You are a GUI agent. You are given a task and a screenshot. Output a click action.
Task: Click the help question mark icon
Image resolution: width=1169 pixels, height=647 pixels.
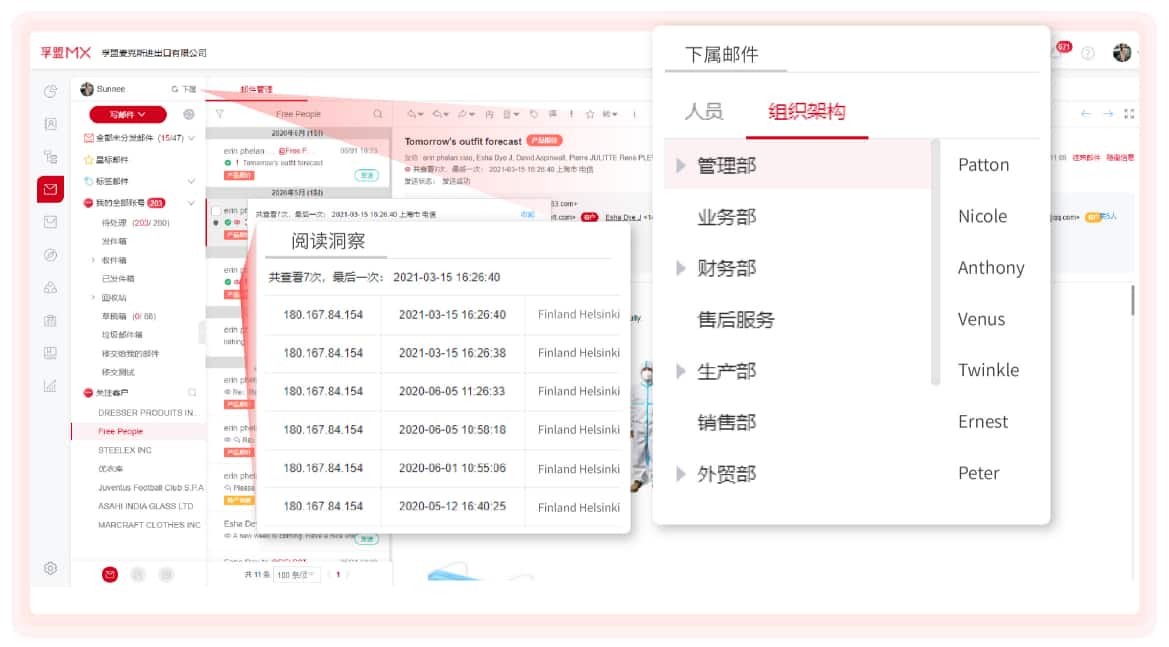point(1088,53)
